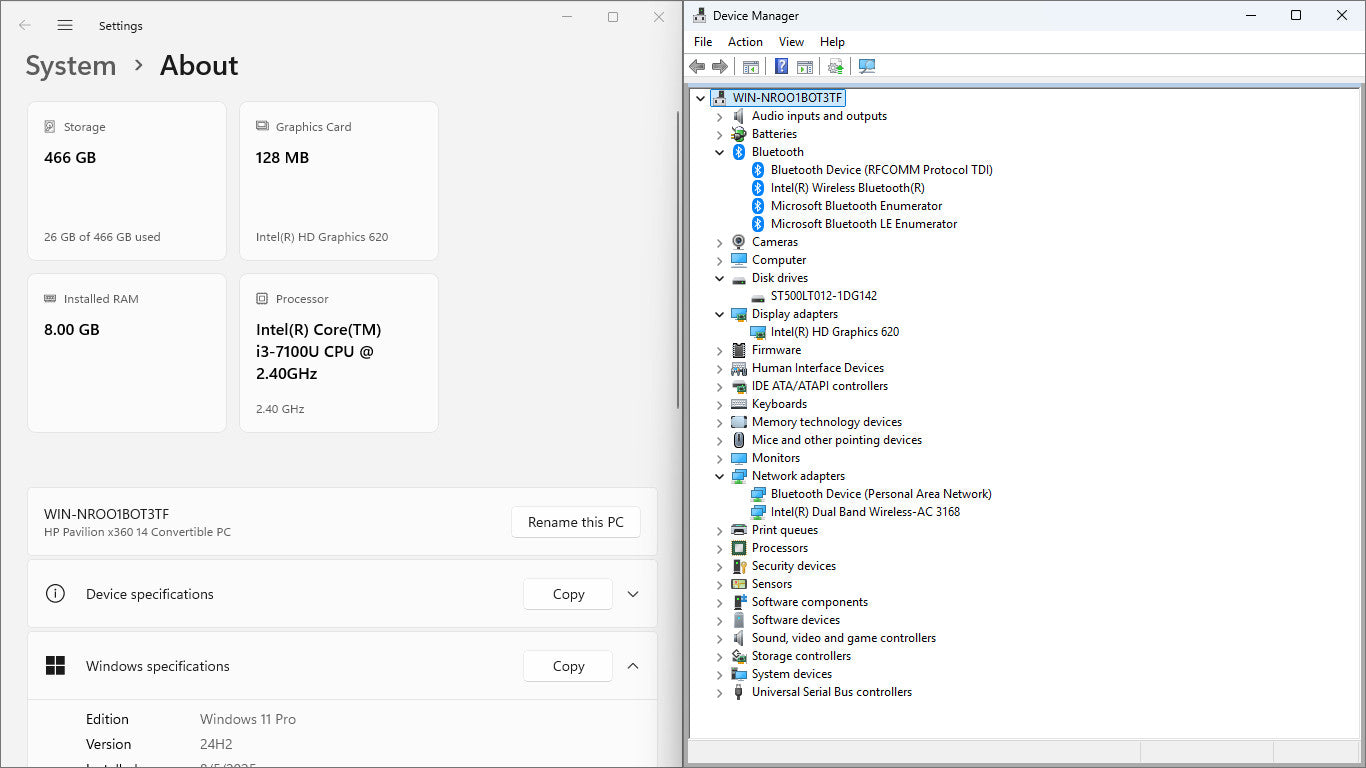
Task: Click the Rename this PC button
Action: coord(575,522)
